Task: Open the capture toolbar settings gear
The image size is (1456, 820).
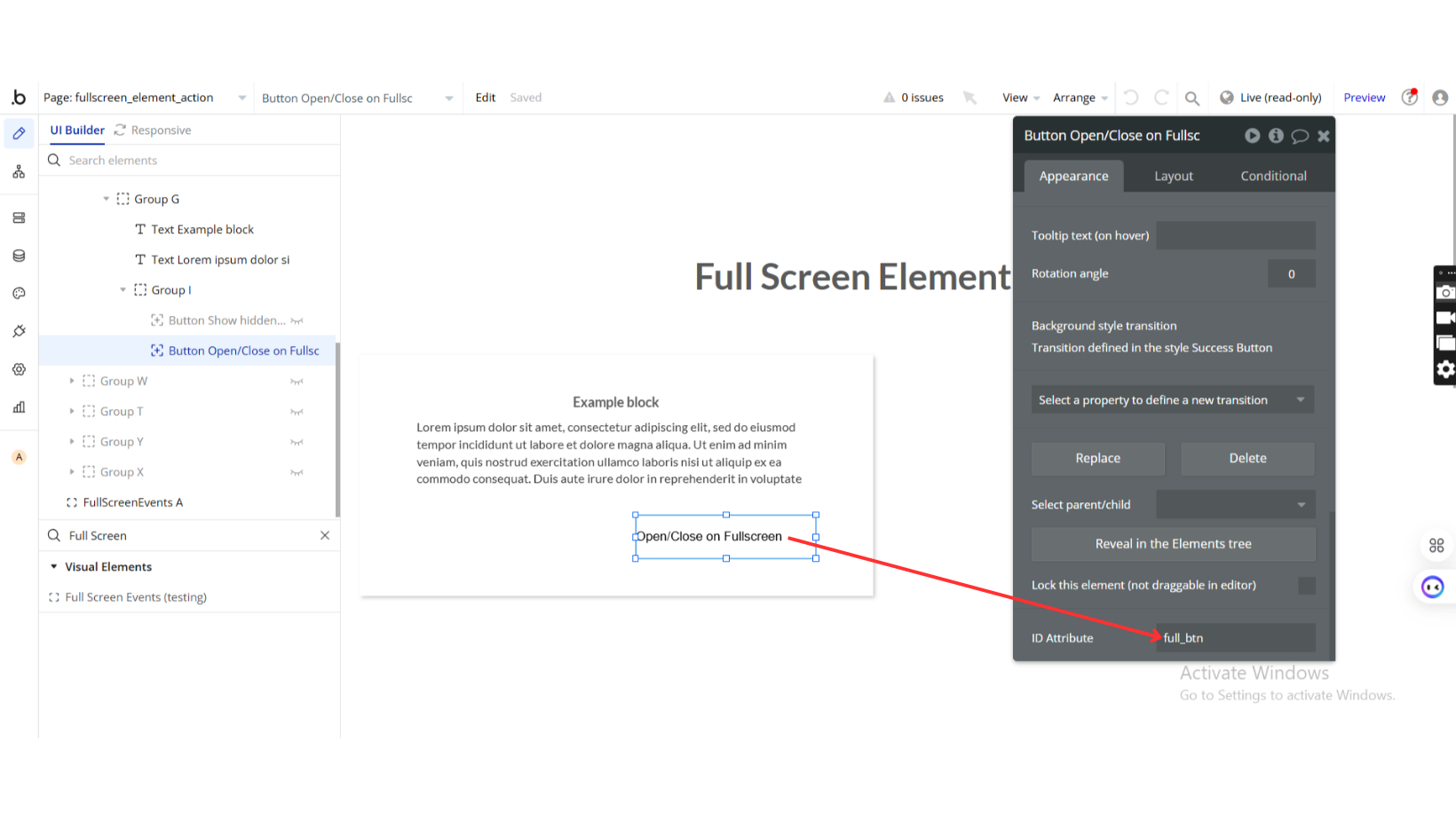Action: pos(1445,369)
